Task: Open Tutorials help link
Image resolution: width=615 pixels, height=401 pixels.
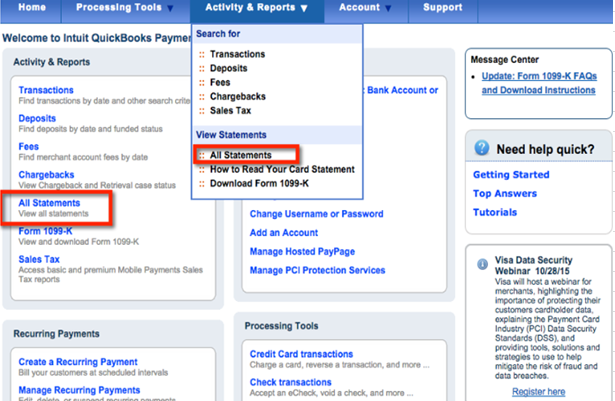Action: (x=495, y=213)
